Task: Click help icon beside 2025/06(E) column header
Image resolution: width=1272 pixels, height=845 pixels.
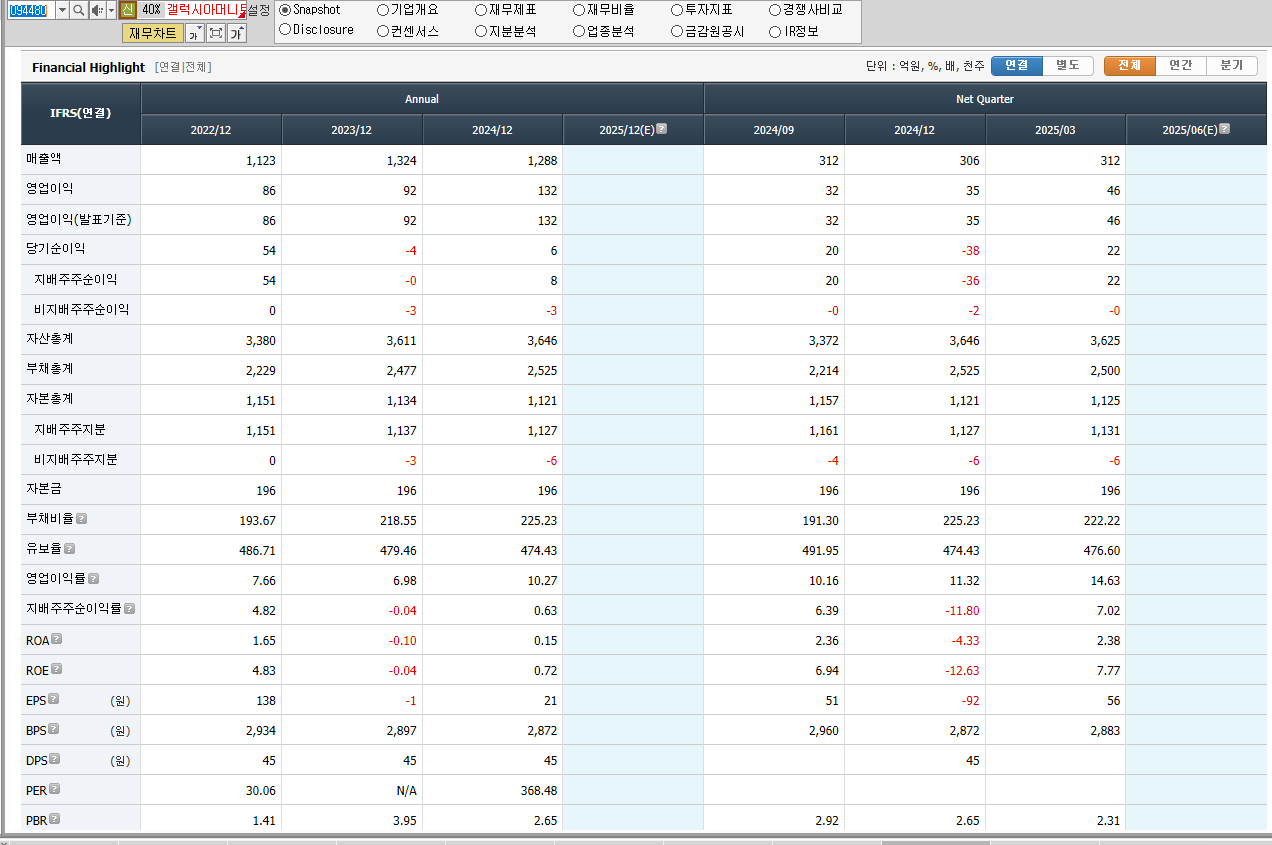Action: tap(1225, 129)
